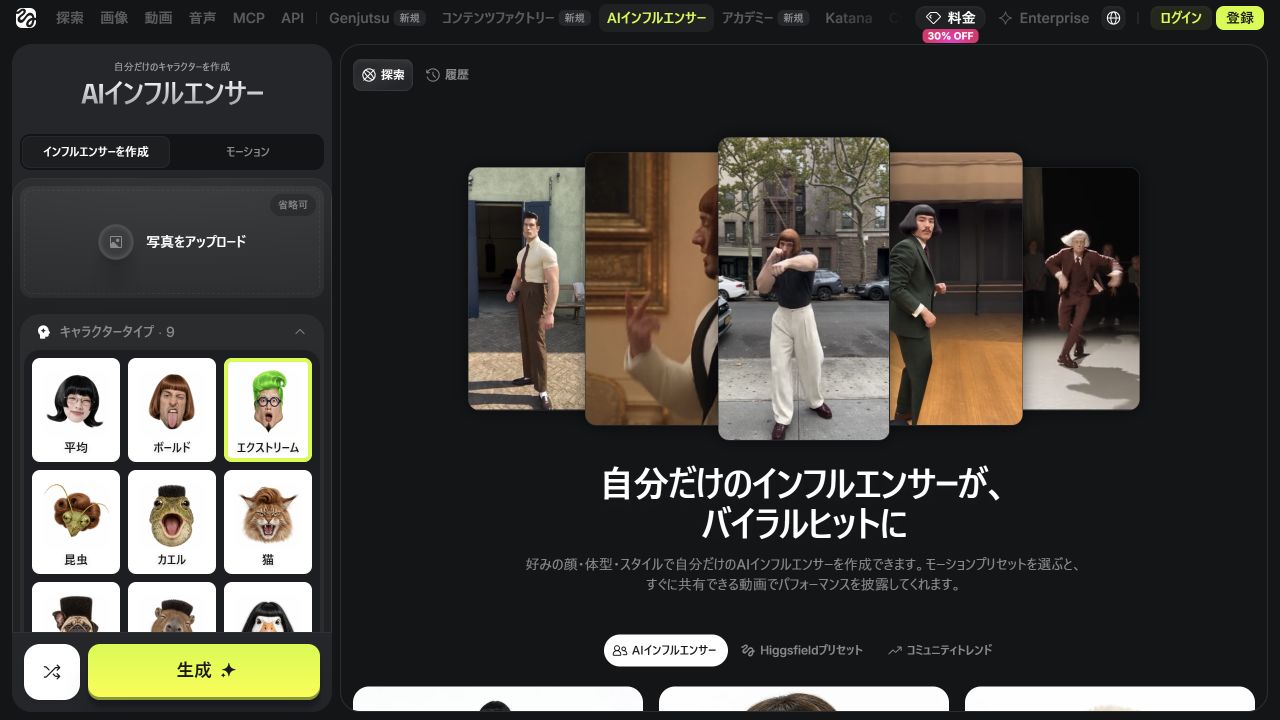Image resolution: width=1280 pixels, height=720 pixels.
Task: Click the ログイン login button
Action: pos(1181,18)
